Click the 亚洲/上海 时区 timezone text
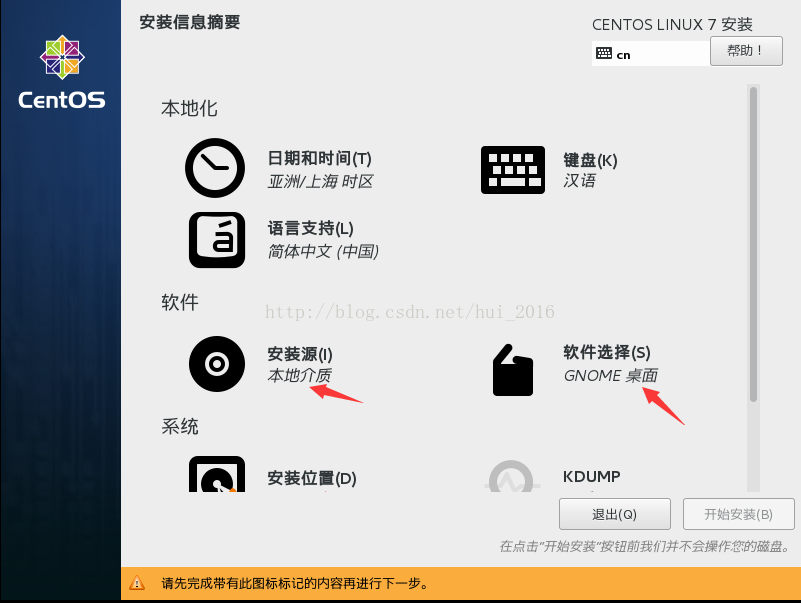Viewport: 801px width, 603px height. tap(320, 181)
